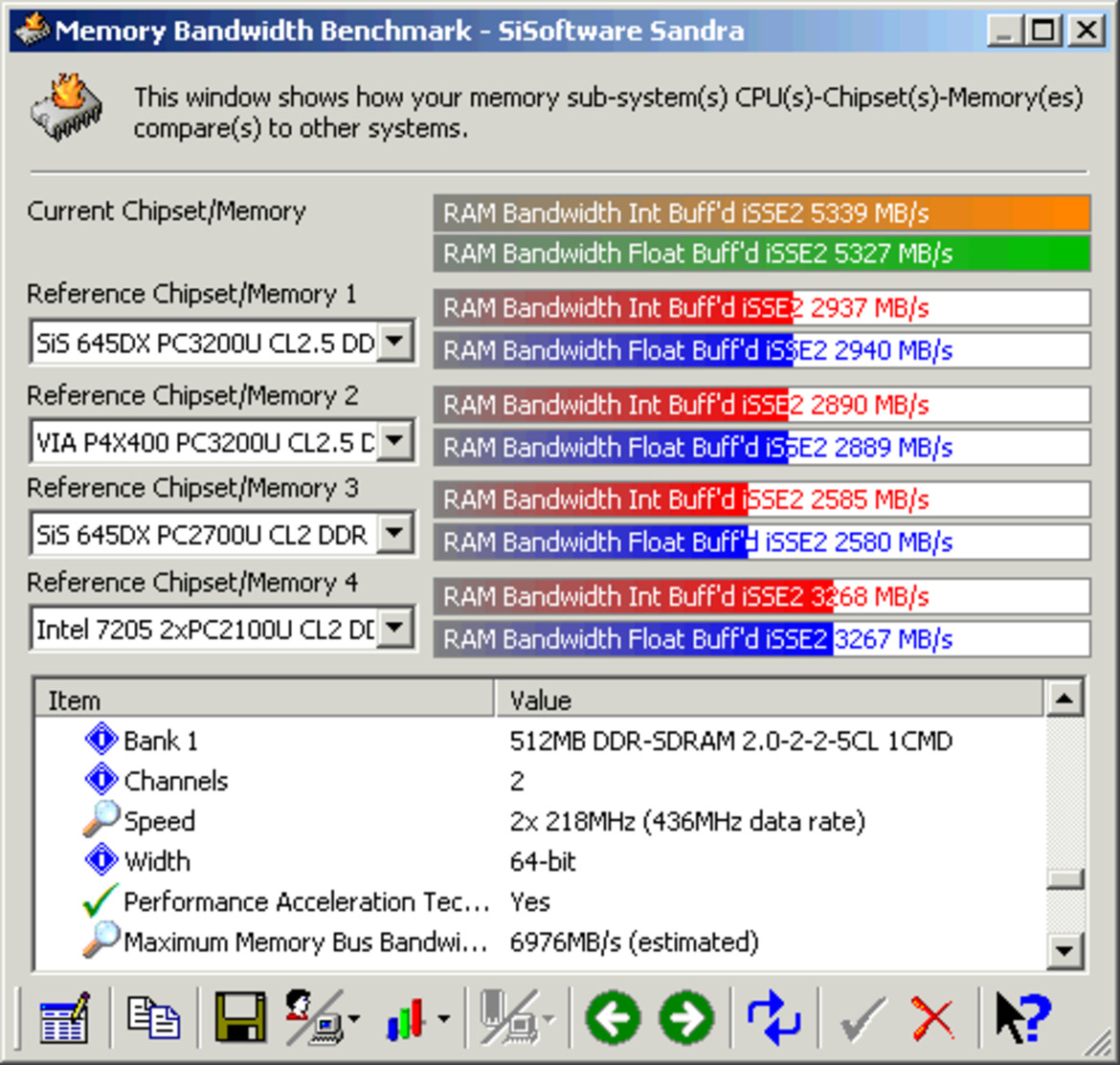Click the Value column header
This screenshot has height=1065, width=1120.
(769, 699)
